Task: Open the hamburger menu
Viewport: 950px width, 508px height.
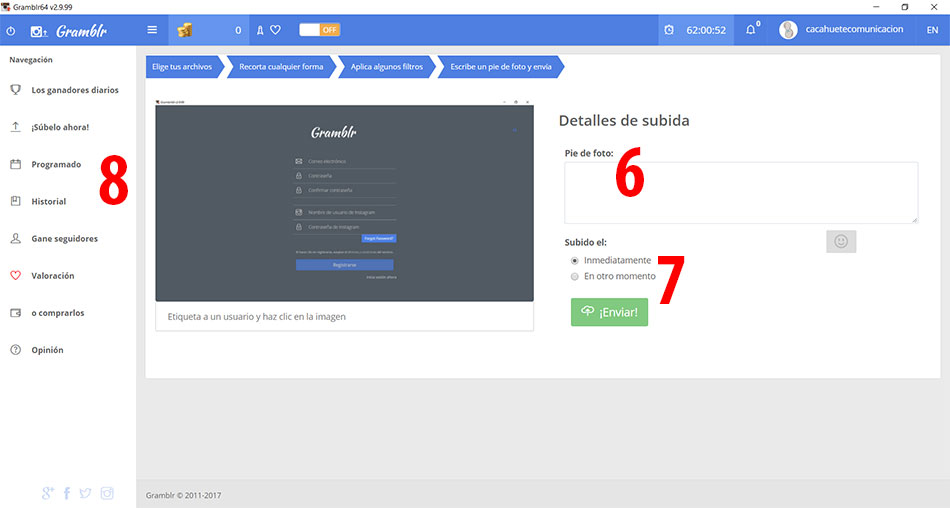Action: (x=152, y=30)
